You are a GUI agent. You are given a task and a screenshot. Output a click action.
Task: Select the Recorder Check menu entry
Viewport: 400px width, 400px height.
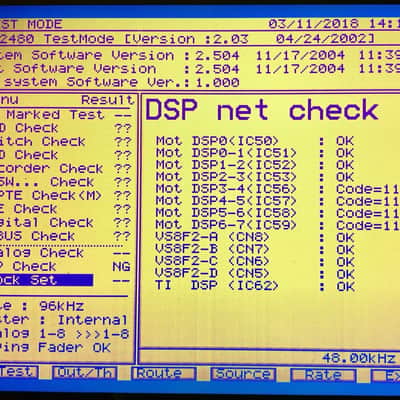[x=66, y=169]
